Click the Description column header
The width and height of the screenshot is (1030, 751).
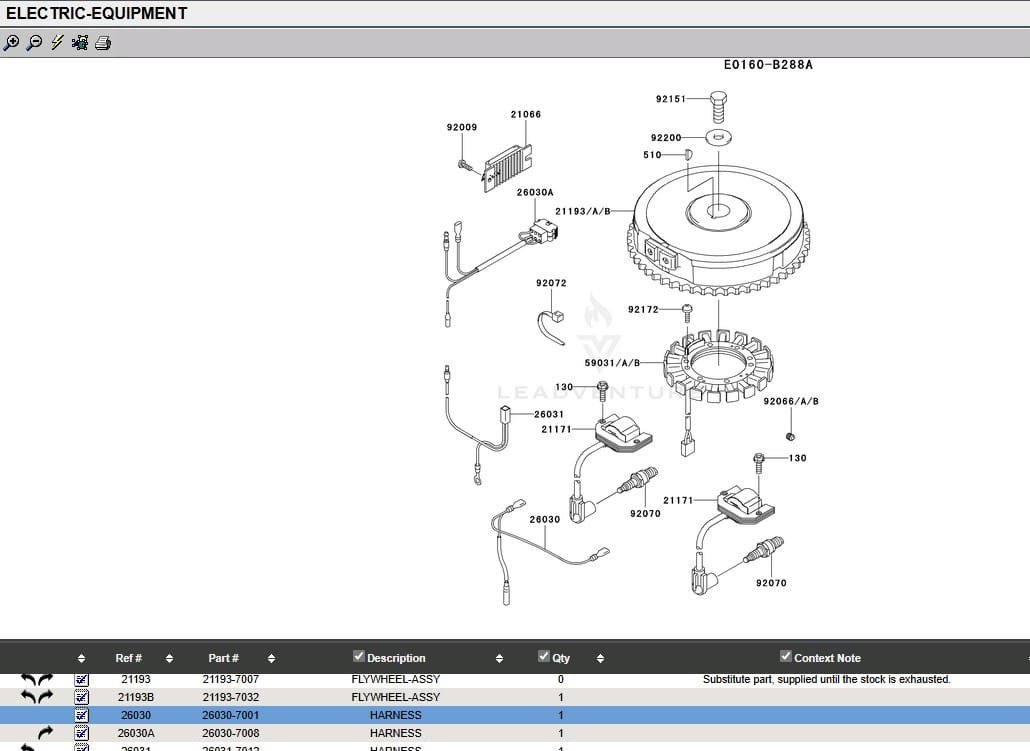(396, 658)
